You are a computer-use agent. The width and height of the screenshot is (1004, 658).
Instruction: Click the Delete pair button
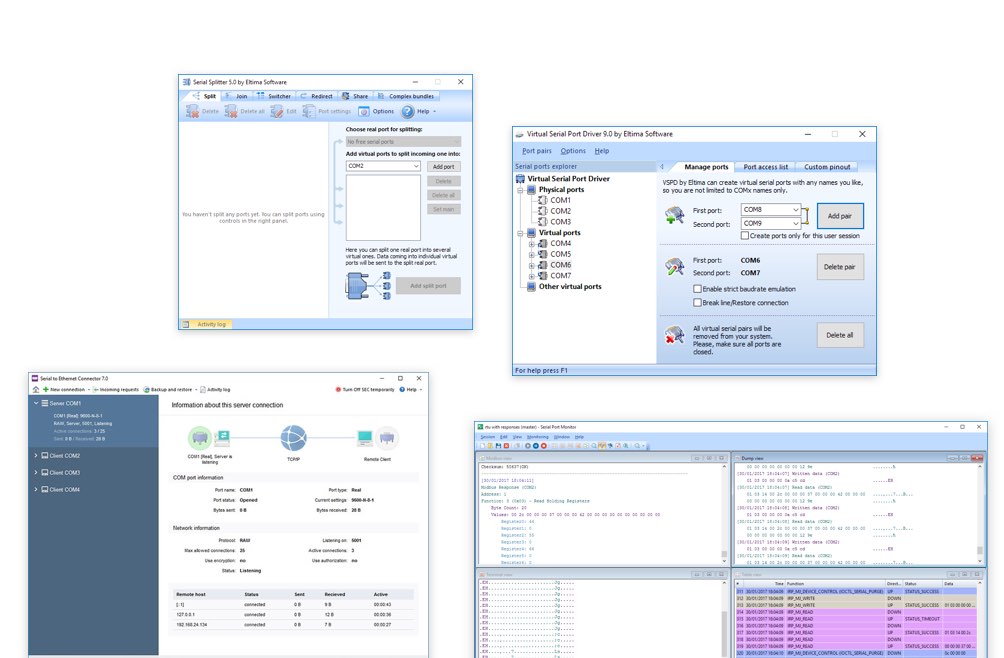click(x=839, y=267)
